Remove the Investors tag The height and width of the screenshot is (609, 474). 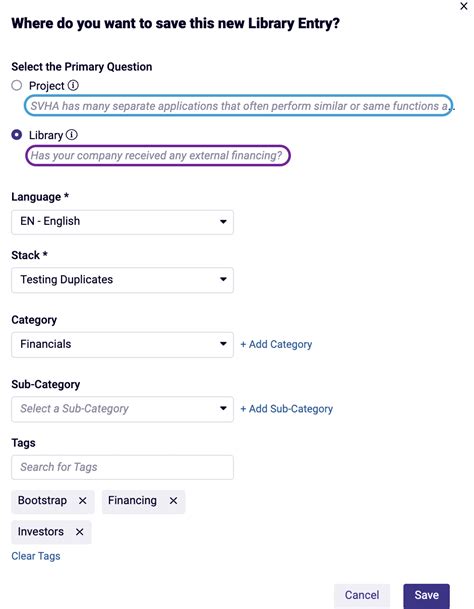(x=79, y=532)
